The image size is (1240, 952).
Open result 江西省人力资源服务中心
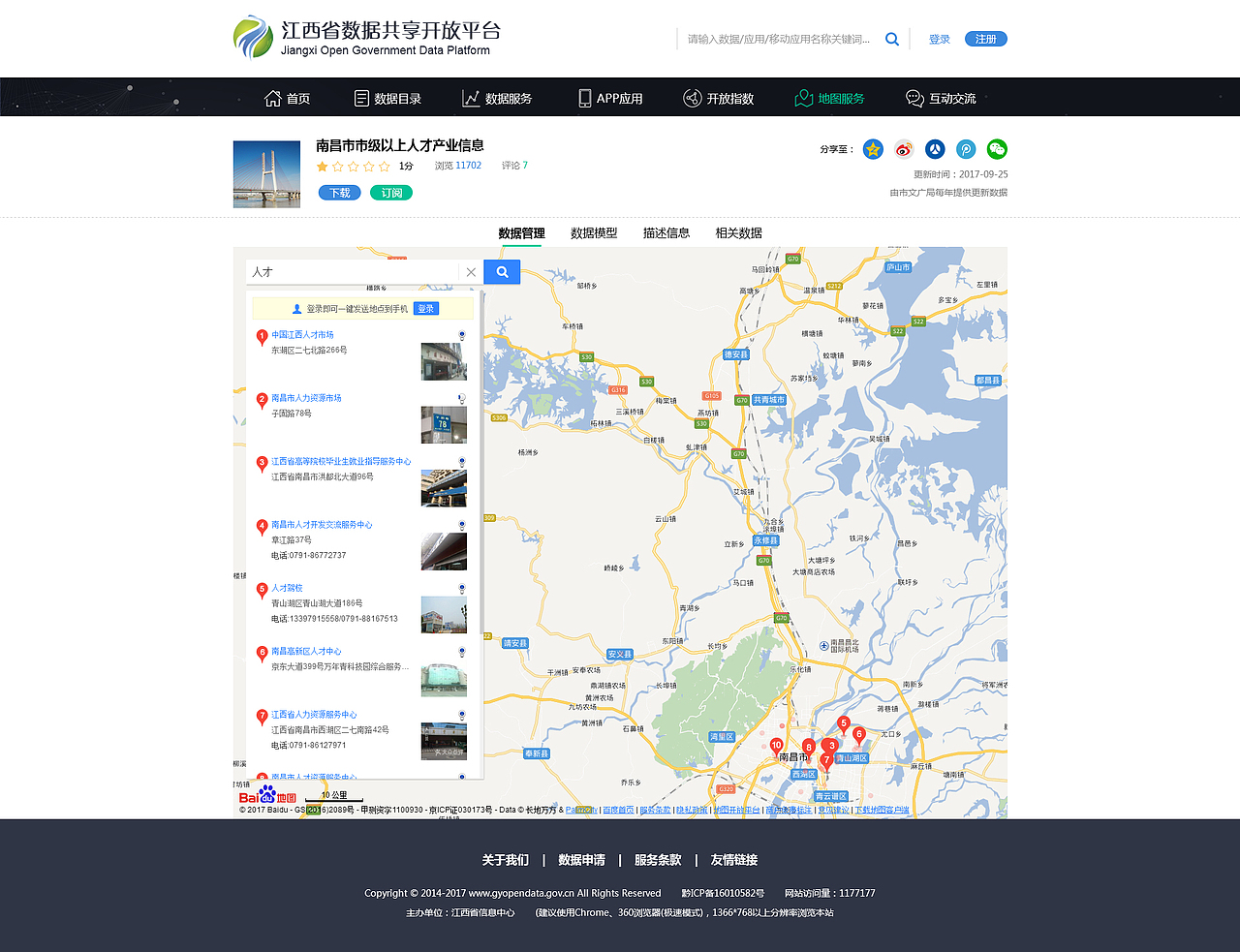click(x=314, y=715)
